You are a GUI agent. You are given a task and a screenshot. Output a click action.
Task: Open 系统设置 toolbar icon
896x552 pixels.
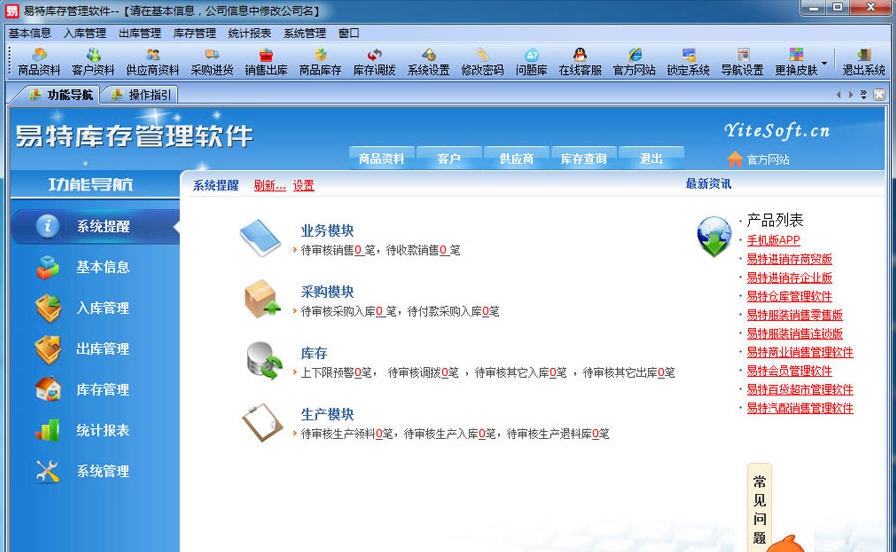429,62
